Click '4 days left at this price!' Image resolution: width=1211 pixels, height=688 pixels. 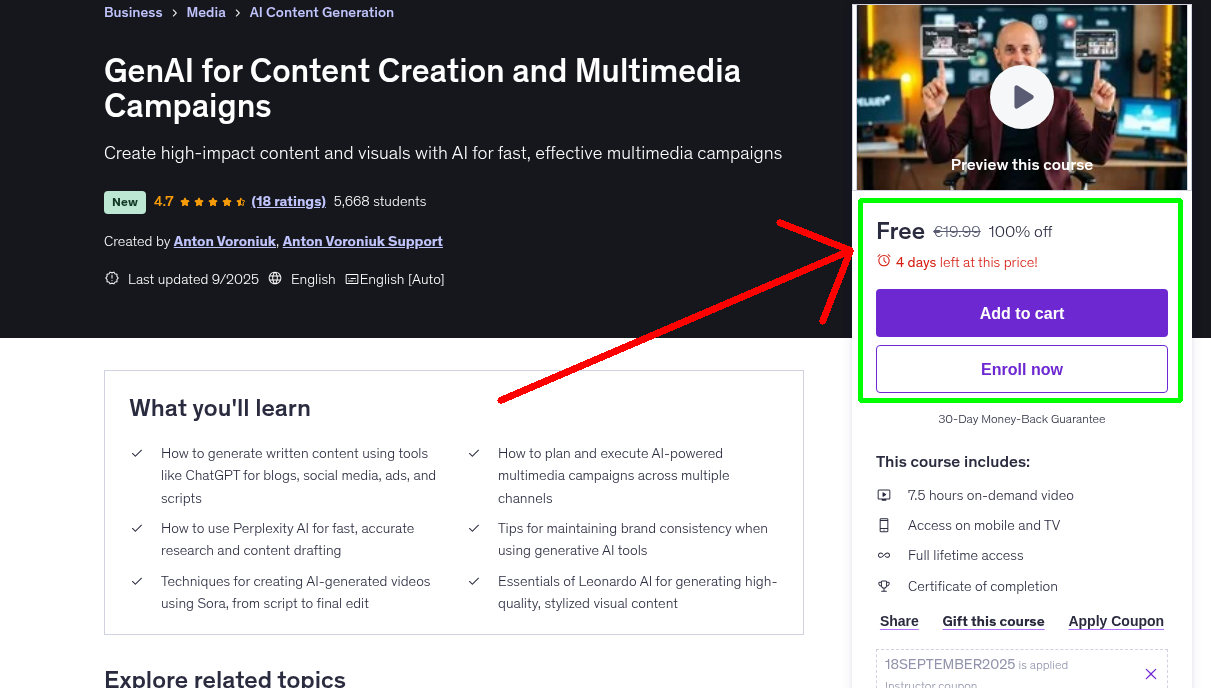pos(967,262)
